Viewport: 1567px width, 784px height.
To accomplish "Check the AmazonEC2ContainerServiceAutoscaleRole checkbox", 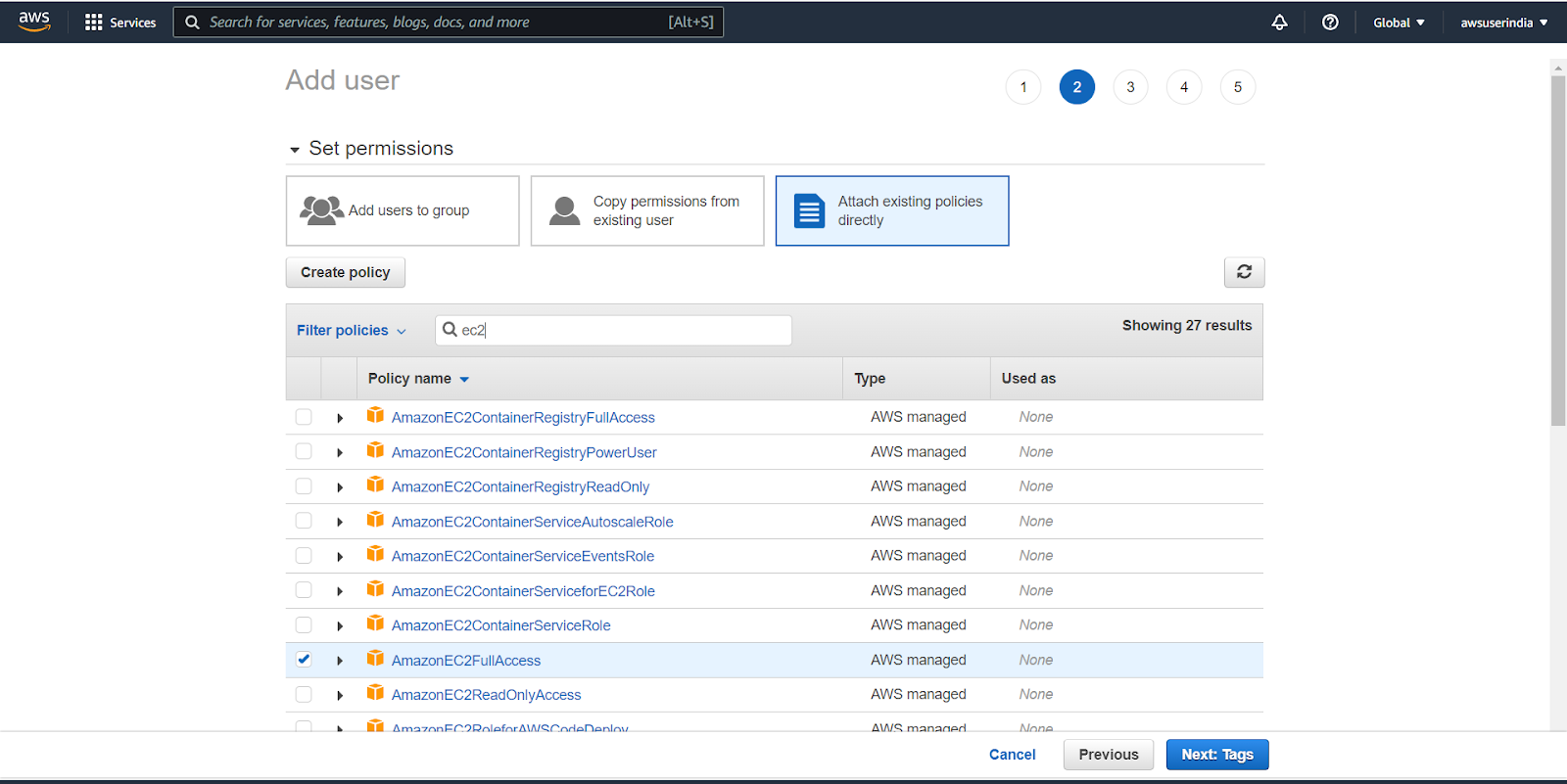I will pyautogui.click(x=304, y=521).
